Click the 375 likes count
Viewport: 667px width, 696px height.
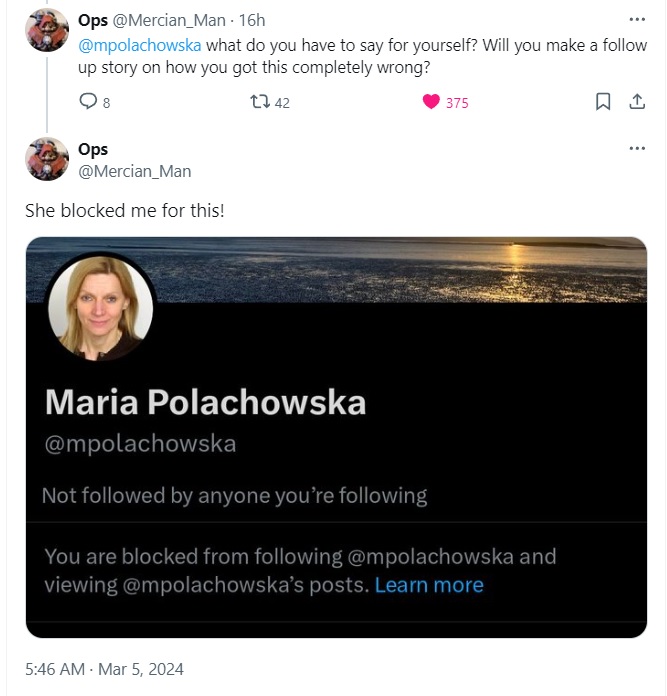pyautogui.click(x=457, y=103)
